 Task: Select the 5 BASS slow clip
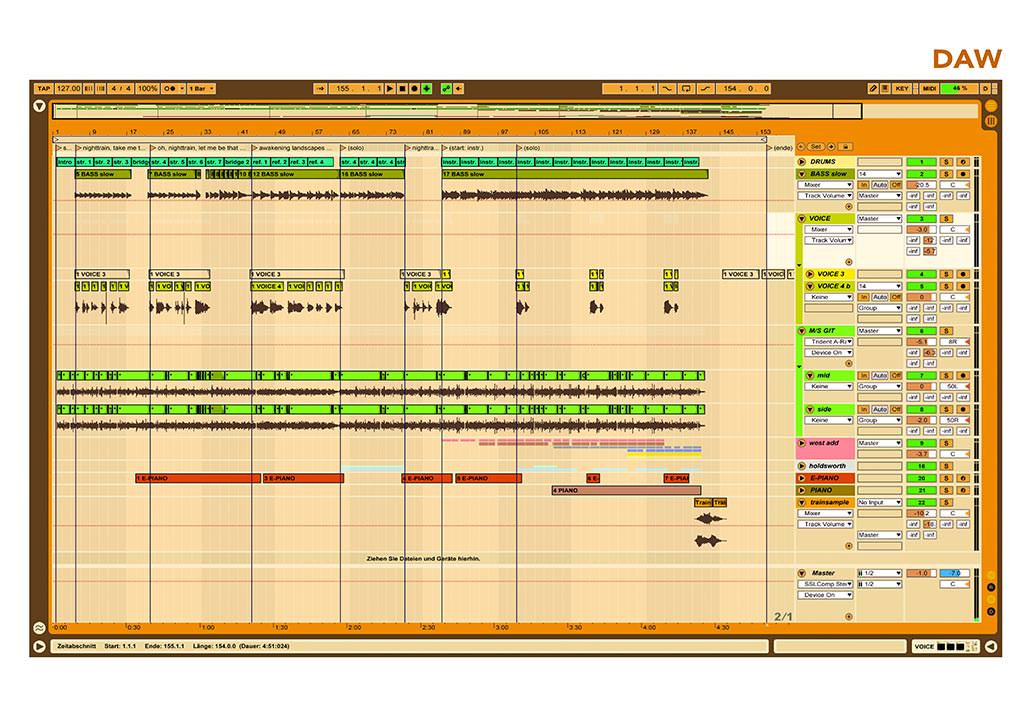pos(103,175)
